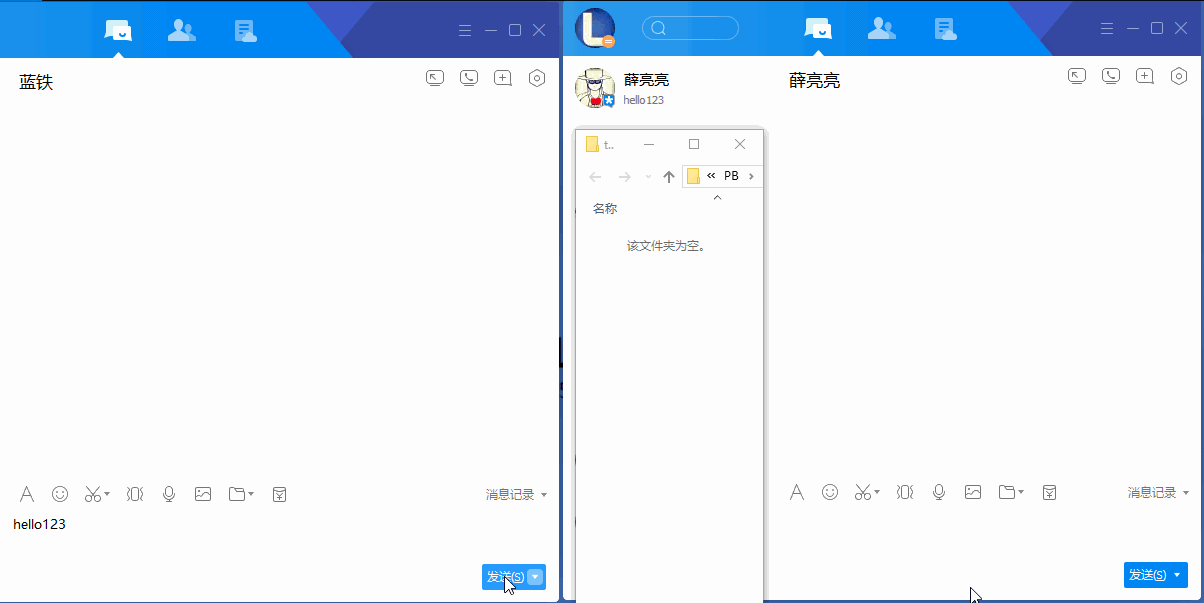Viewport: 1204px width, 603px height.
Task: Start a voice call in 薛亮亮 chat
Action: (x=1111, y=76)
